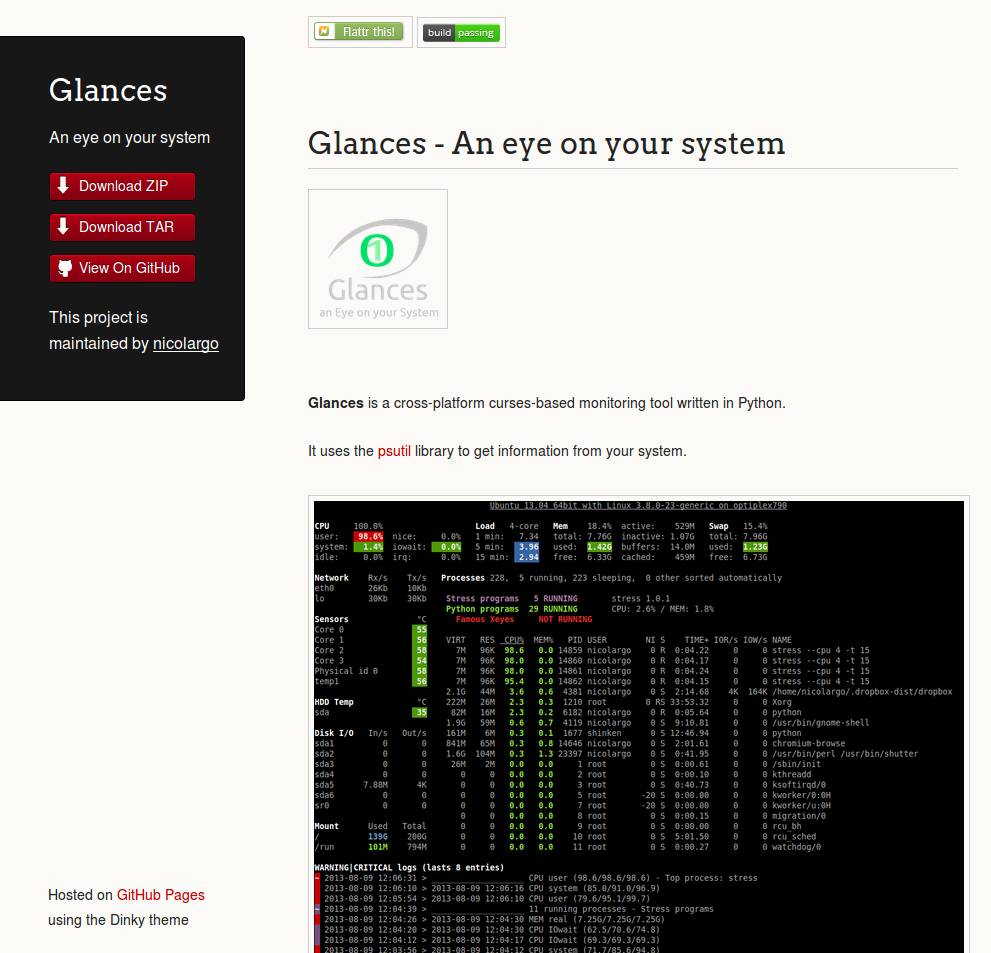The width and height of the screenshot is (991, 953).
Task: Click the download arrow icon on ZIP button
Action: (63, 185)
